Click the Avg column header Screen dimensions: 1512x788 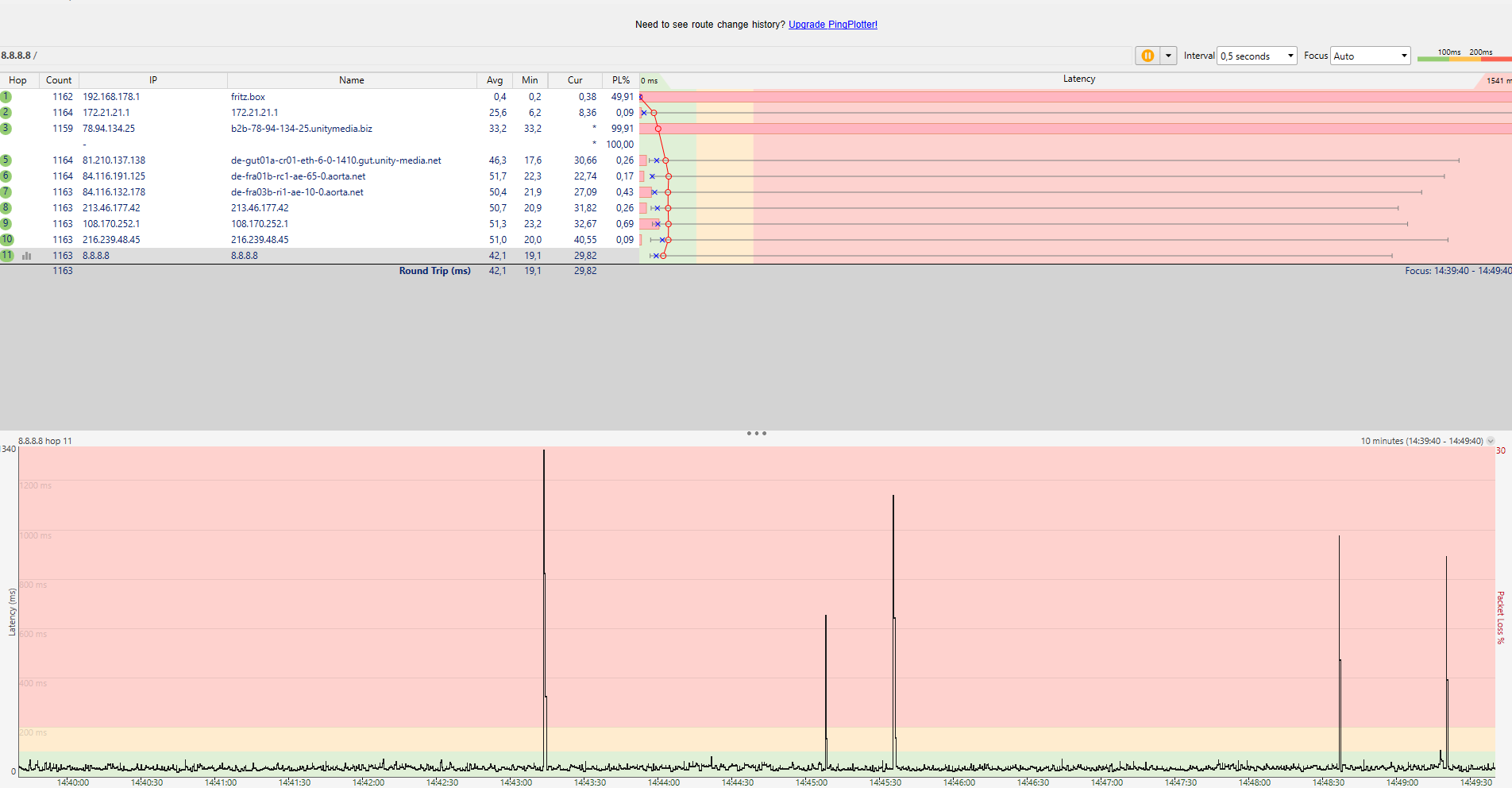point(495,80)
